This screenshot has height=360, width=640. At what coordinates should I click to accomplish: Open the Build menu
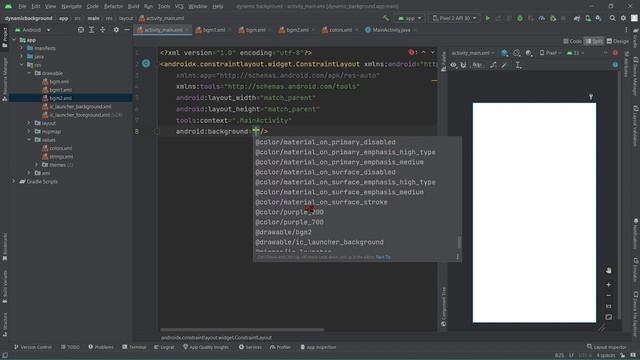tap(133, 7)
